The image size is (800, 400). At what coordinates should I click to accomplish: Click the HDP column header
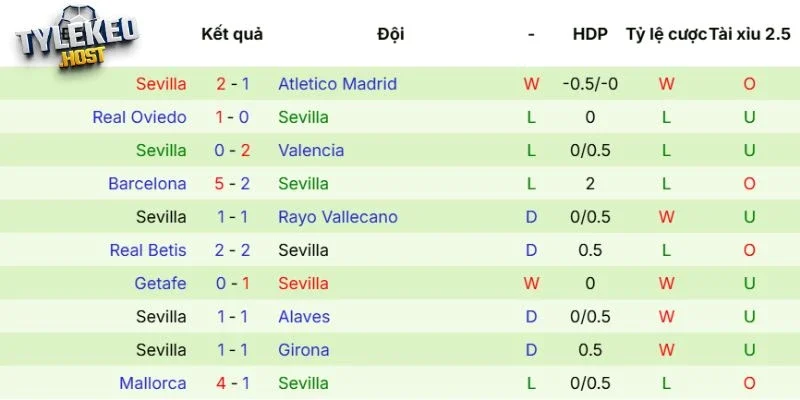[590, 34]
